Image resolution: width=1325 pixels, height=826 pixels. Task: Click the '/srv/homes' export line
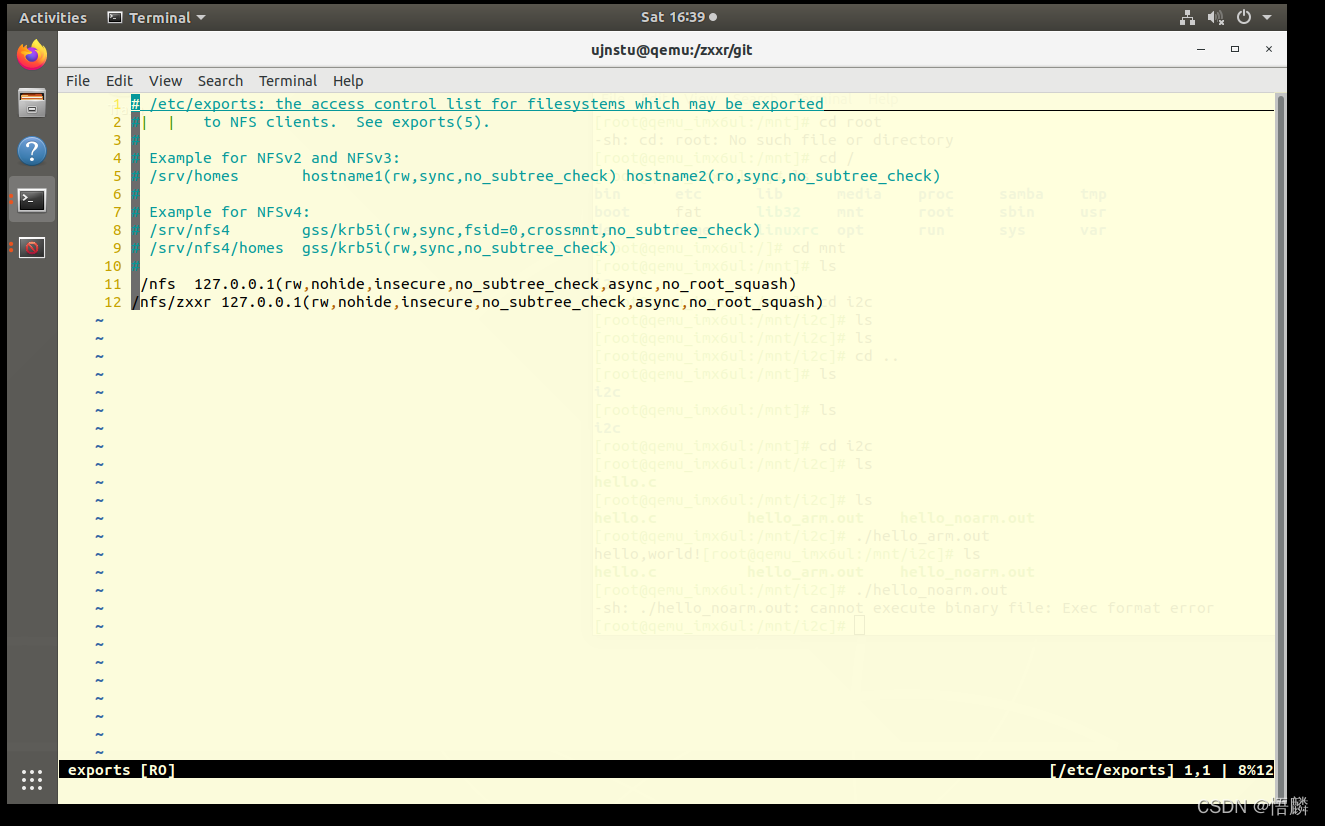tap(545, 176)
